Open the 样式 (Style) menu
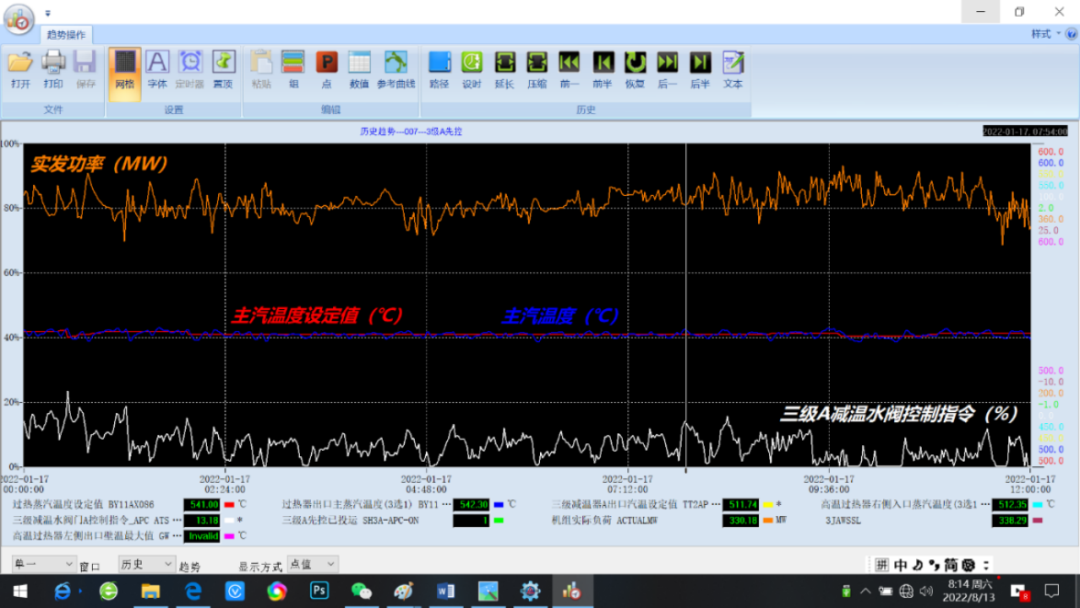This screenshot has width=1080, height=608. 1044,34
